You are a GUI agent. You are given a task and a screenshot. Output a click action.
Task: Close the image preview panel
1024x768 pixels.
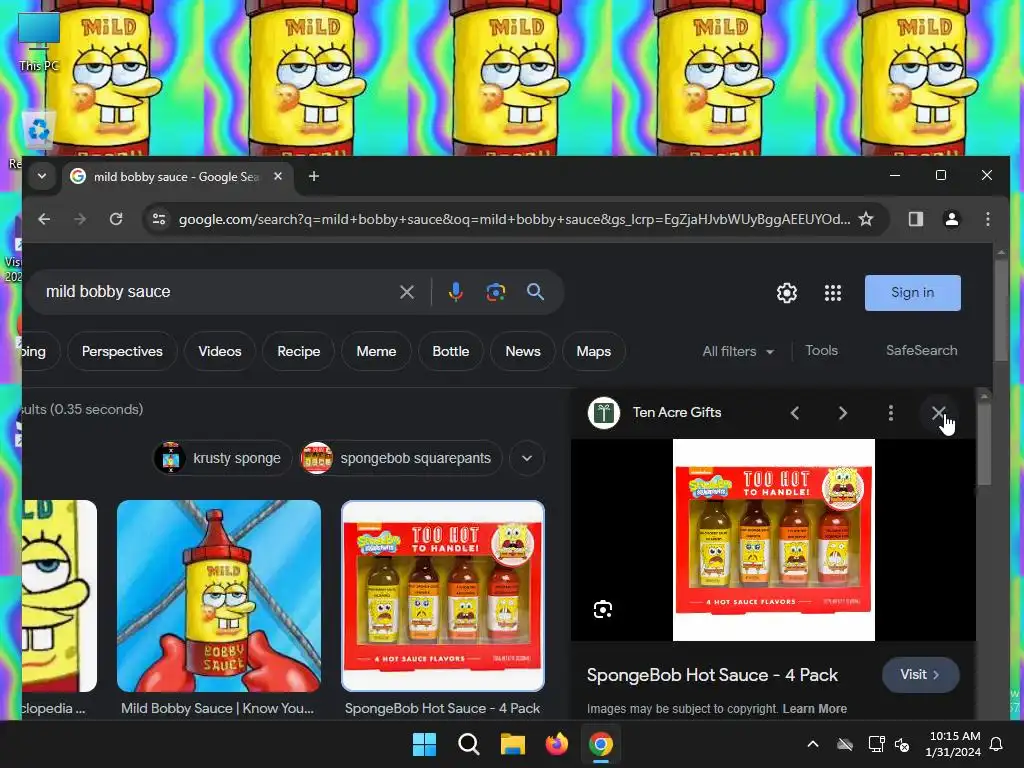pyautogui.click(x=938, y=413)
